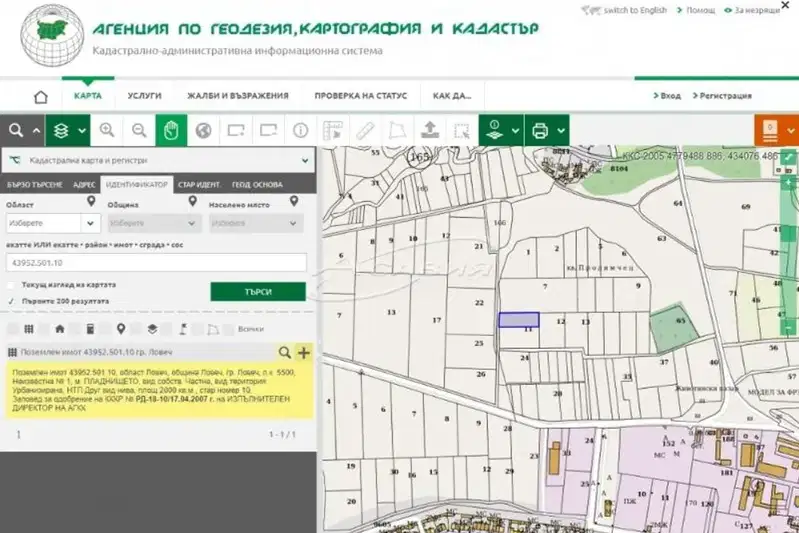Open the Населено място combo box
The image size is (799, 533).
(x=256, y=223)
